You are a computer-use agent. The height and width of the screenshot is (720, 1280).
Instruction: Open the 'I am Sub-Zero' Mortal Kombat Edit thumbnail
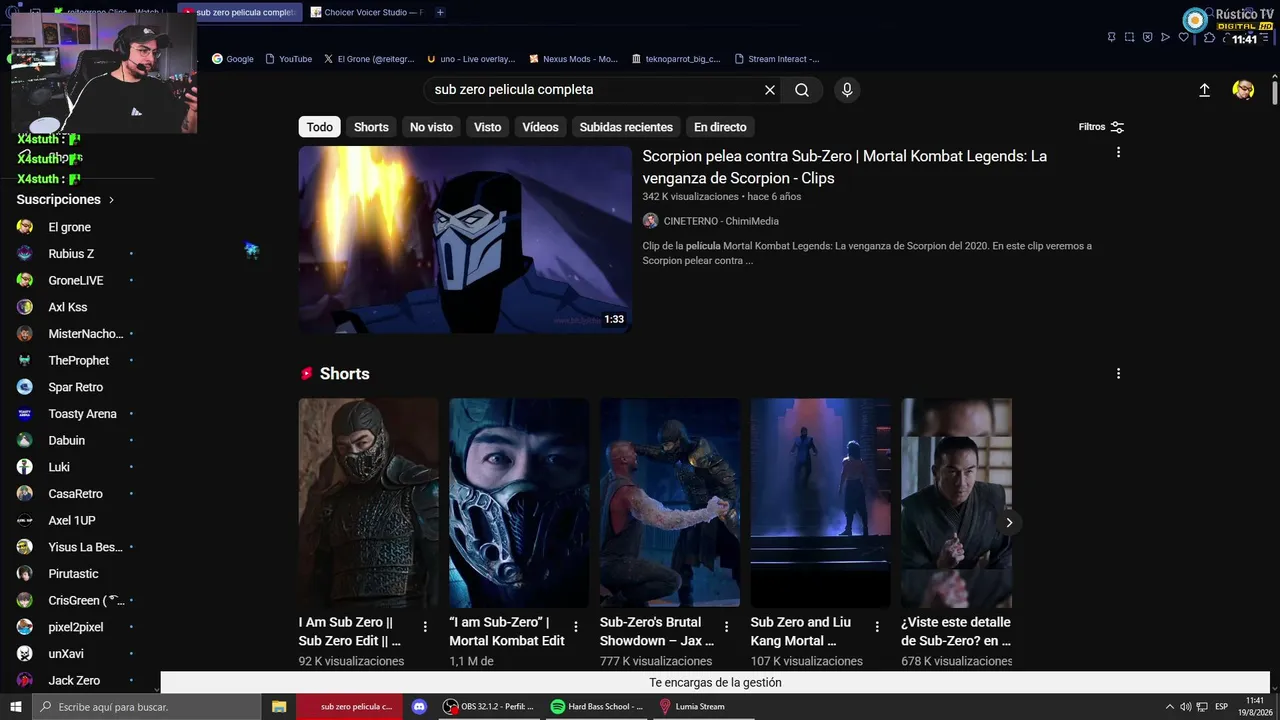click(519, 503)
